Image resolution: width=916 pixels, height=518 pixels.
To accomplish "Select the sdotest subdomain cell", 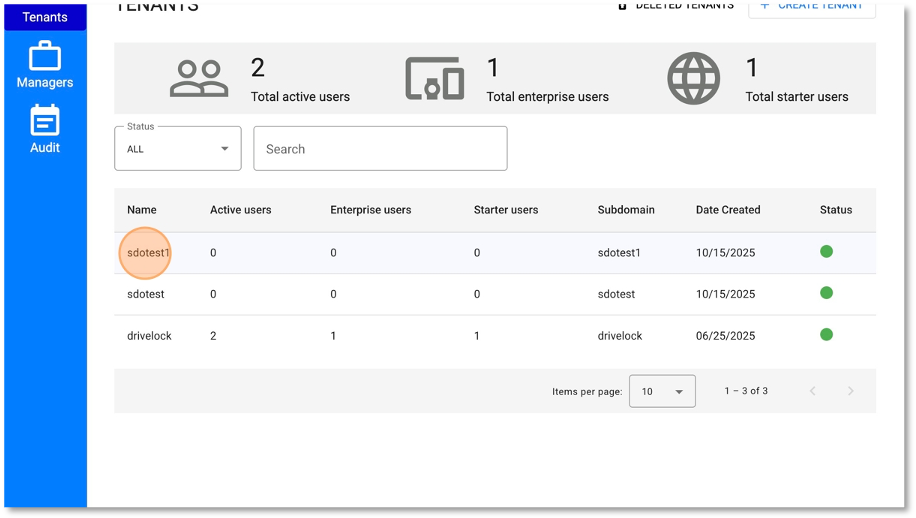I will point(616,294).
